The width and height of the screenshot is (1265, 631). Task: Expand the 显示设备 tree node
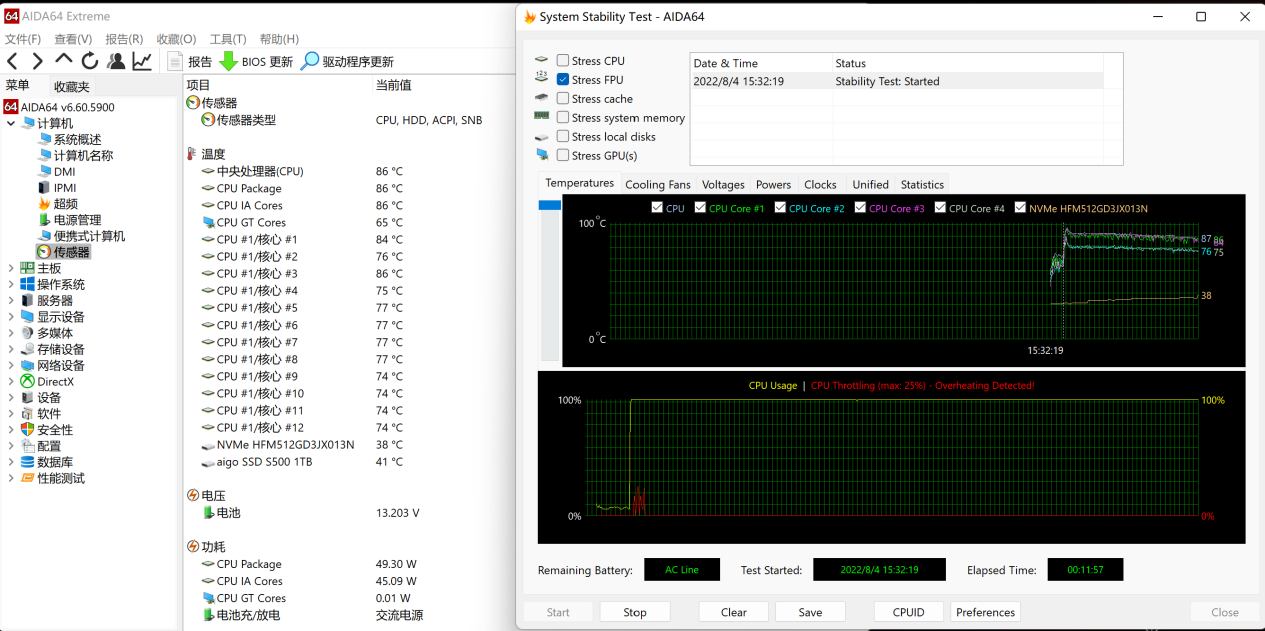point(11,317)
